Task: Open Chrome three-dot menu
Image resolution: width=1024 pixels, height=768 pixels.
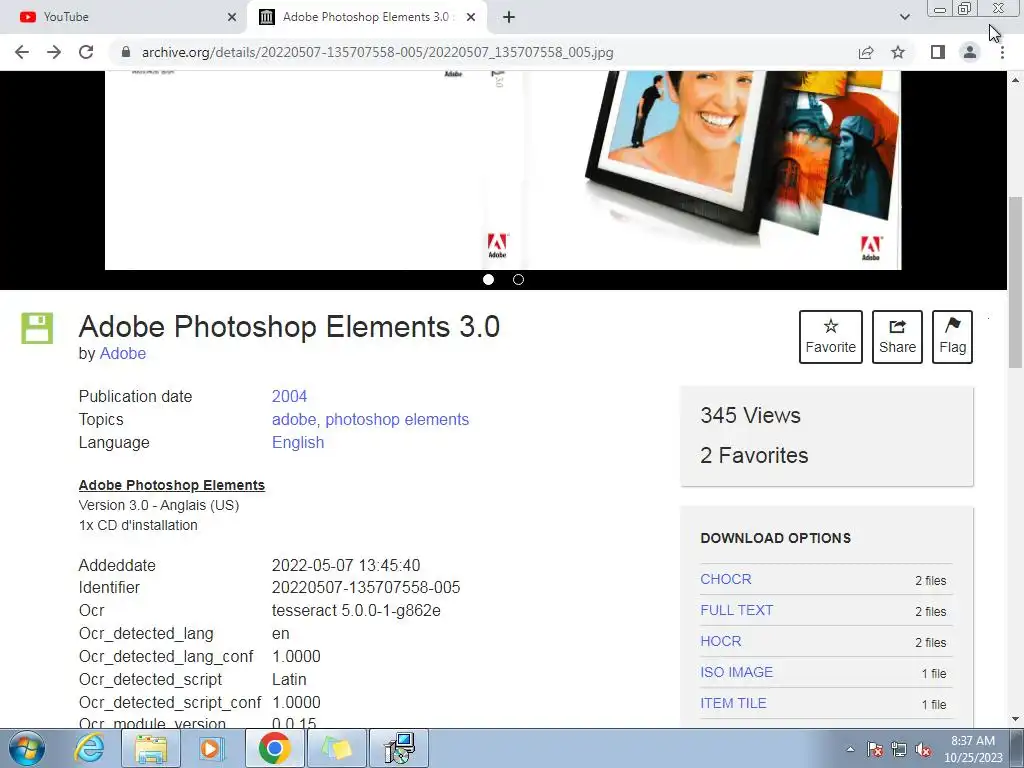Action: (1002, 52)
